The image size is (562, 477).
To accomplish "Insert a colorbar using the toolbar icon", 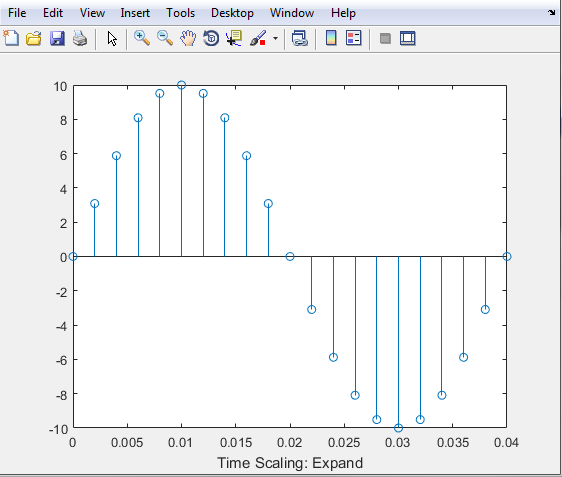I will pyautogui.click(x=331, y=38).
